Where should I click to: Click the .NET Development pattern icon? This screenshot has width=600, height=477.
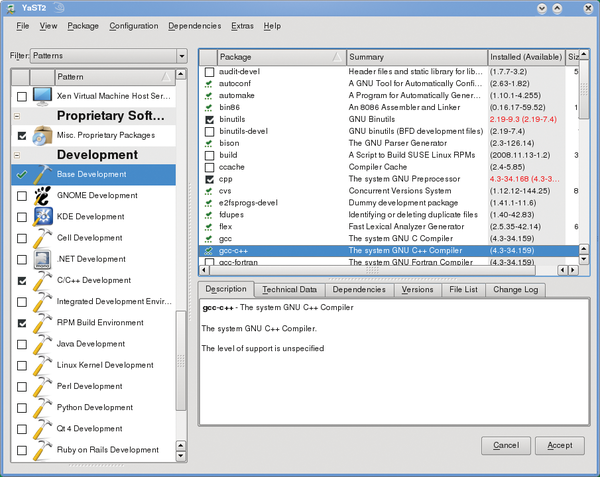(43, 260)
